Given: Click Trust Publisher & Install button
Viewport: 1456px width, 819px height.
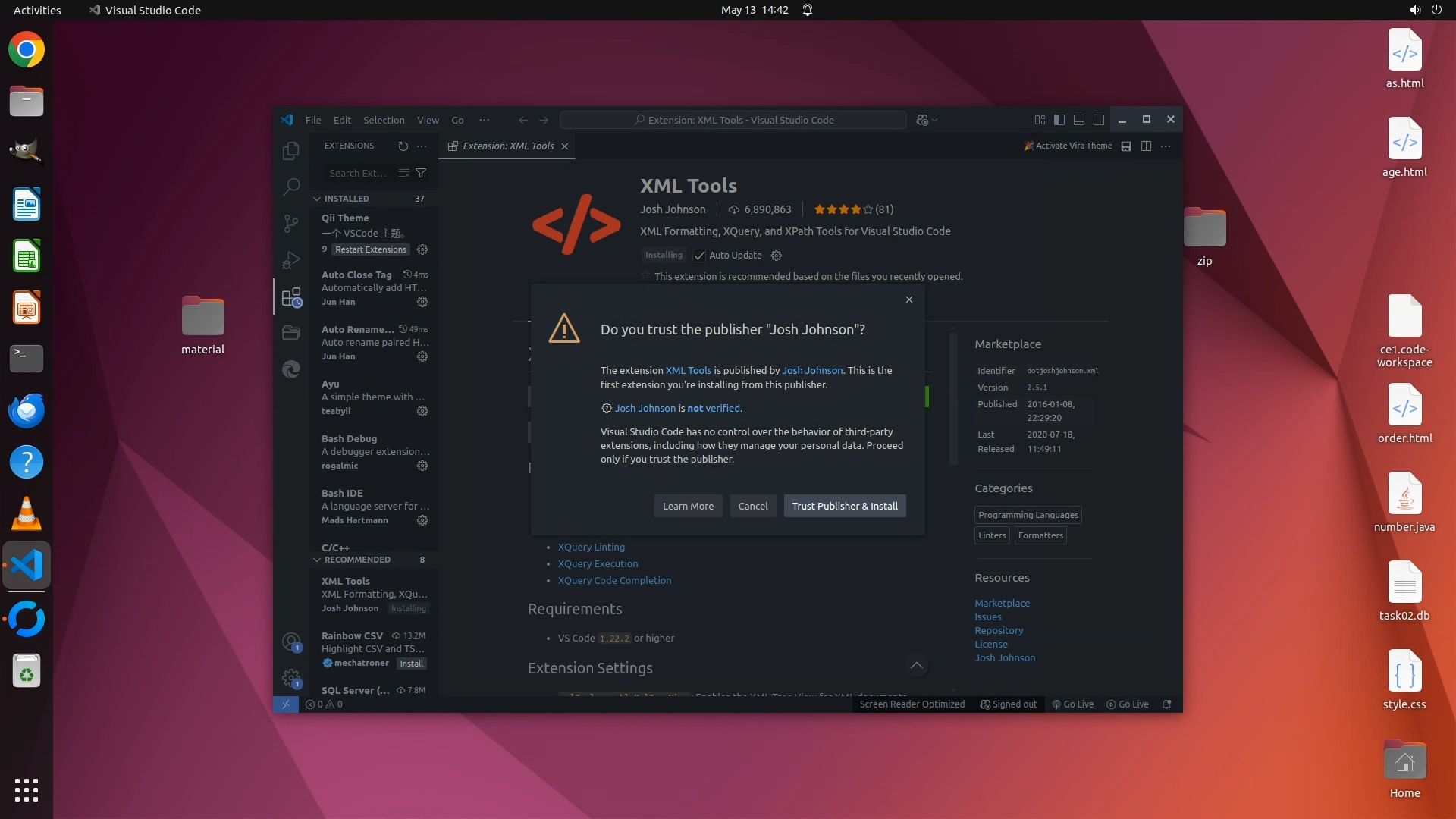Looking at the screenshot, I should click(844, 506).
